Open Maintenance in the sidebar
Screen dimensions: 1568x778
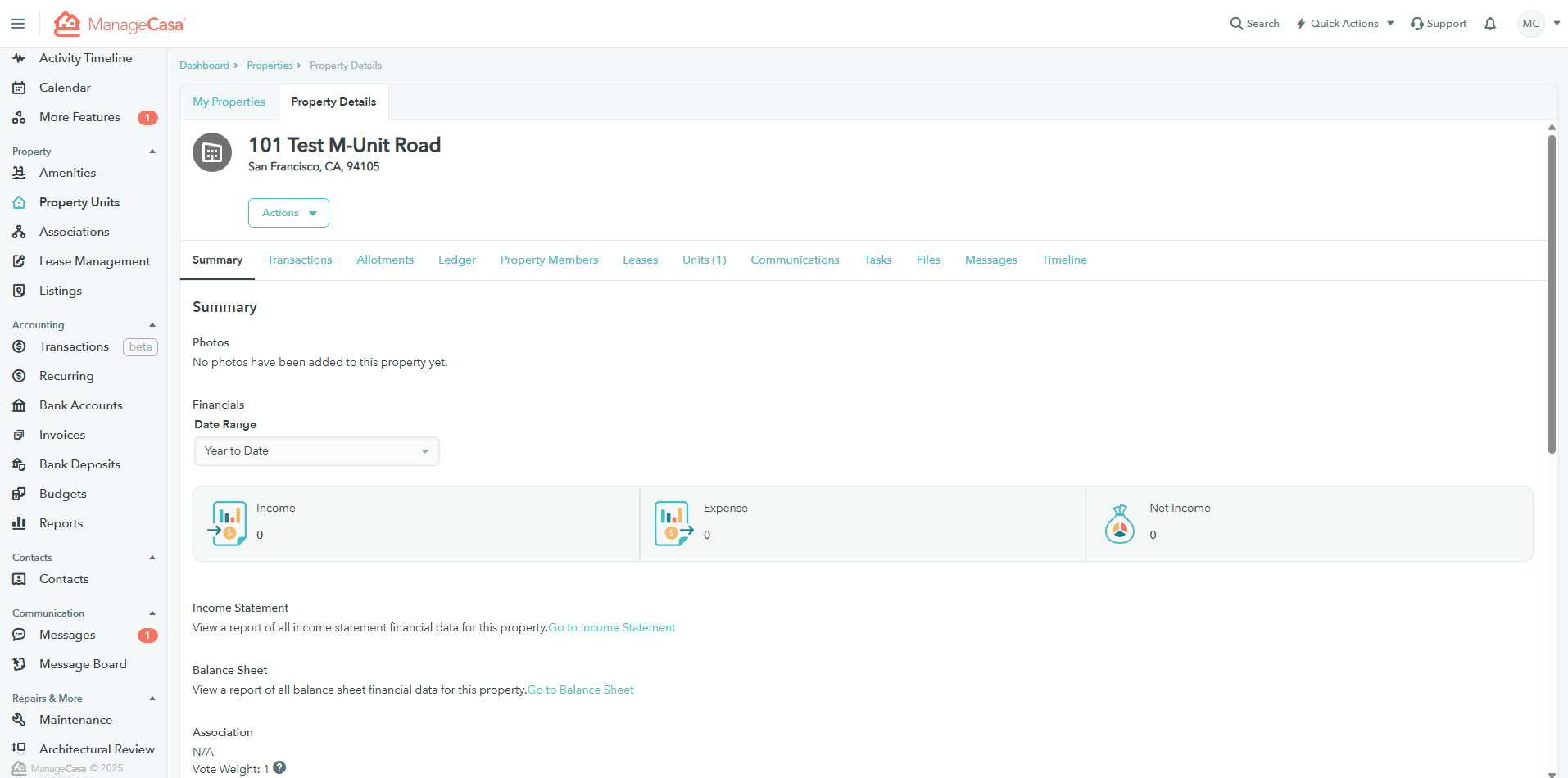pos(75,720)
